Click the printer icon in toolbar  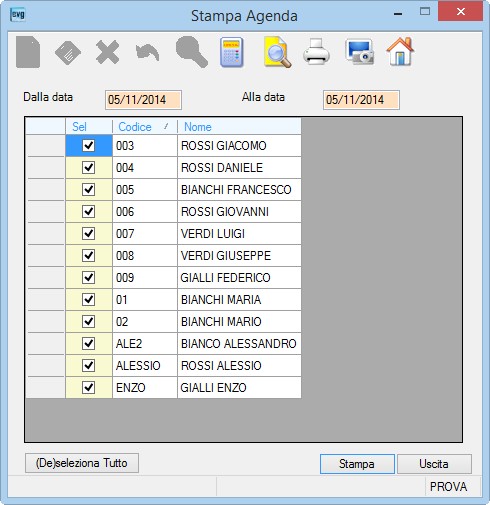316,52
